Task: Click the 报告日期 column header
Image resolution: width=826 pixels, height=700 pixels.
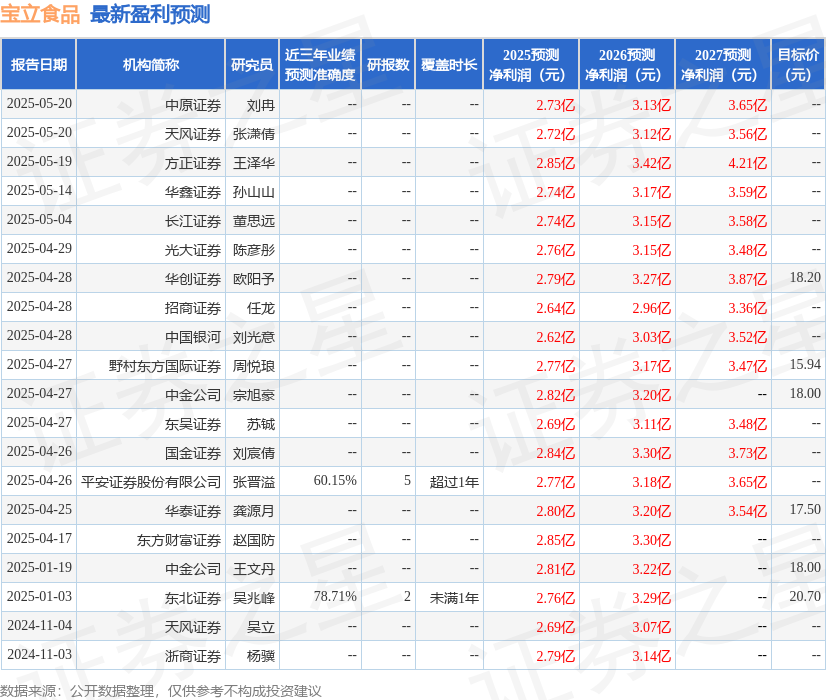Action: 39,65
